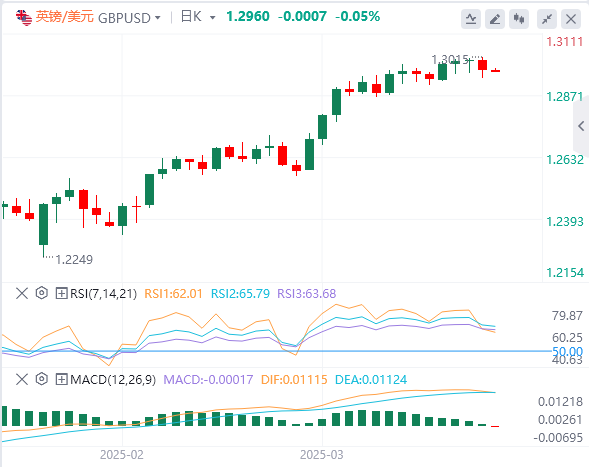The width and height of the screenshot is (589, 467).
Task: Click the current price 1.2960
Action: click(x=248, y=17)
